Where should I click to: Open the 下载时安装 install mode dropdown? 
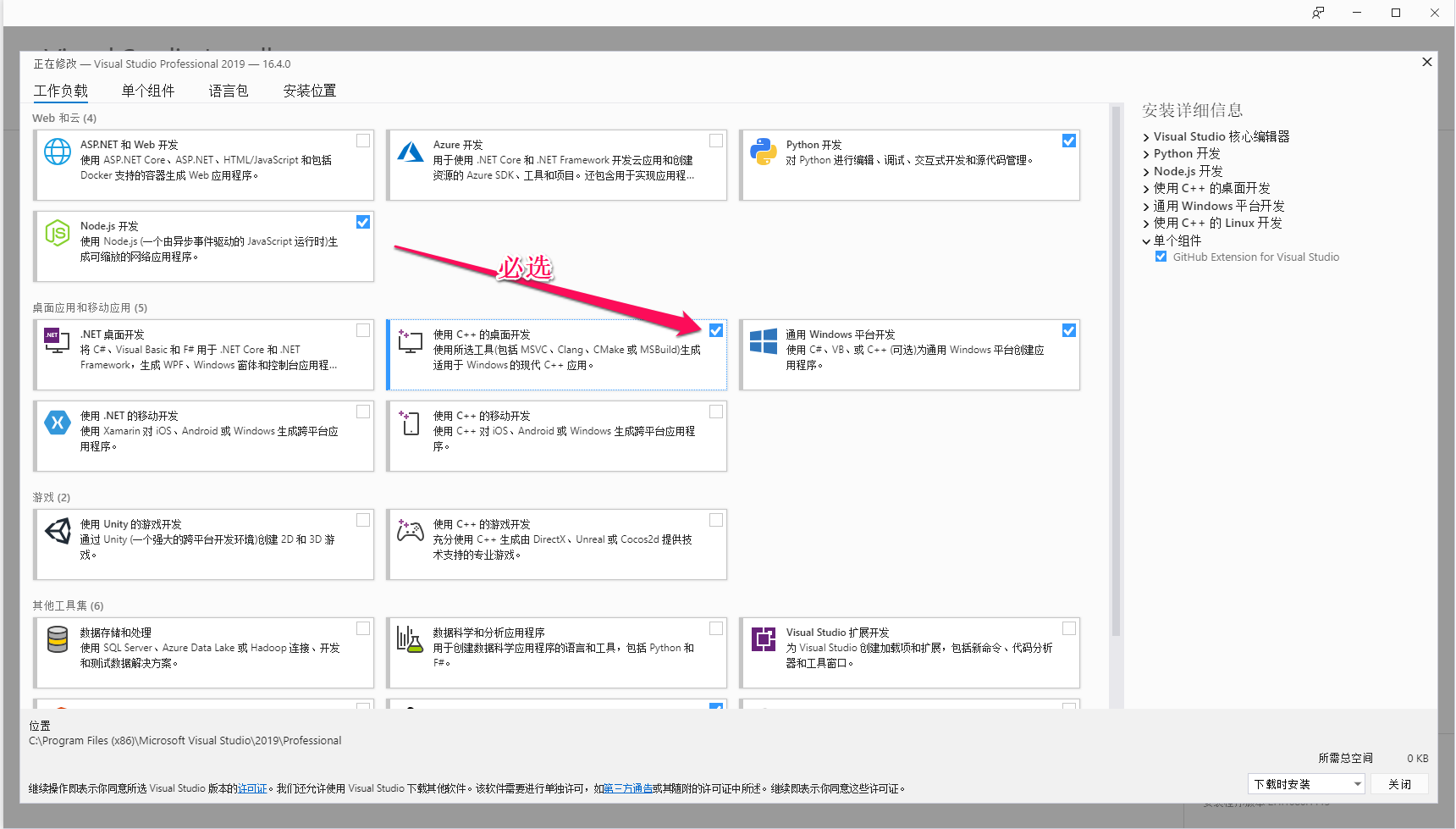click(1306, 784)
